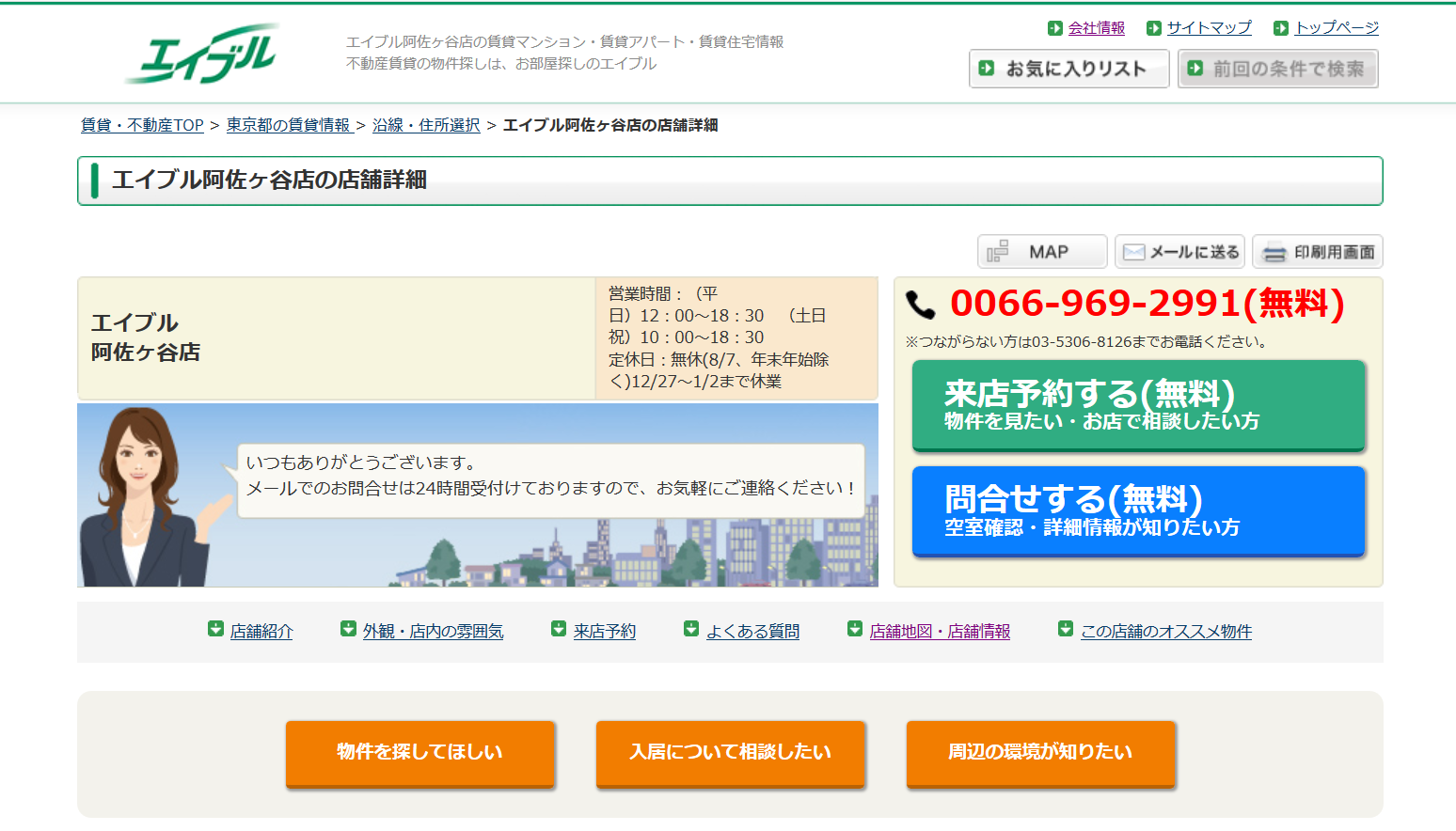Click the phone handset icon
This screenshot has width=1456, height=831.
pyautogui.click(x=921, y=305)
